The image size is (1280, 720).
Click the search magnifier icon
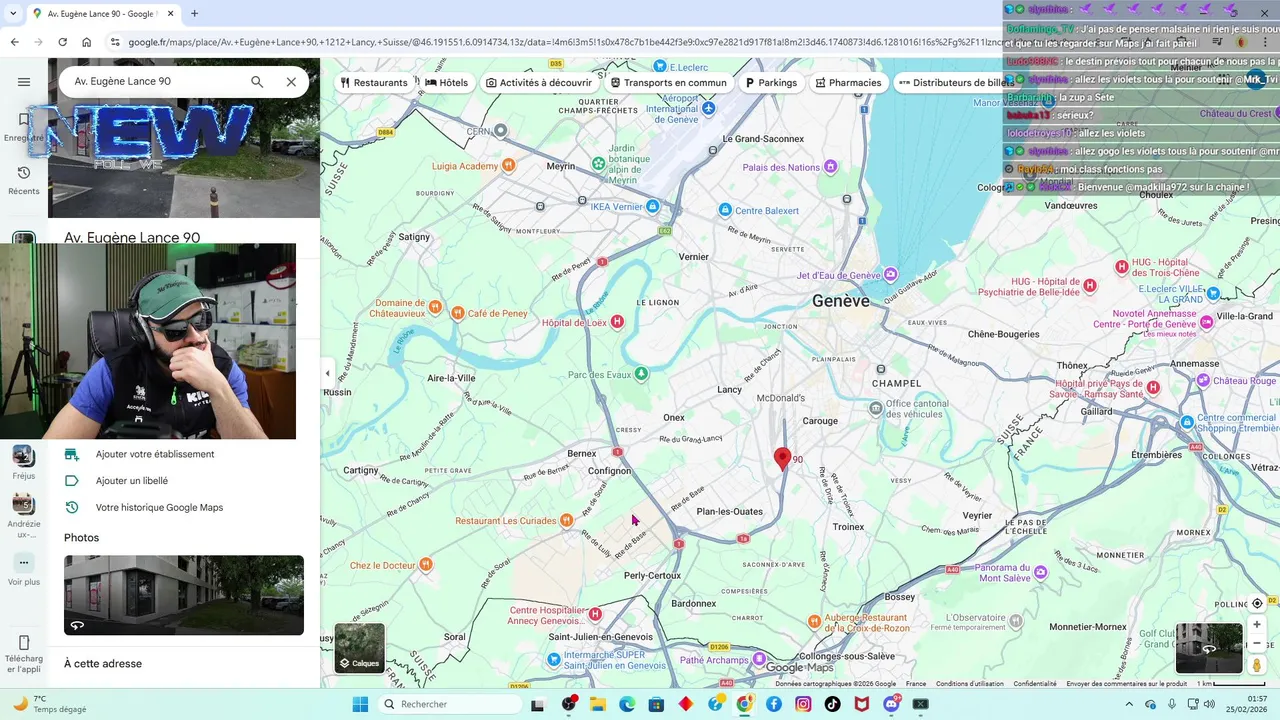pyautogui.click(x=257, y=82)
